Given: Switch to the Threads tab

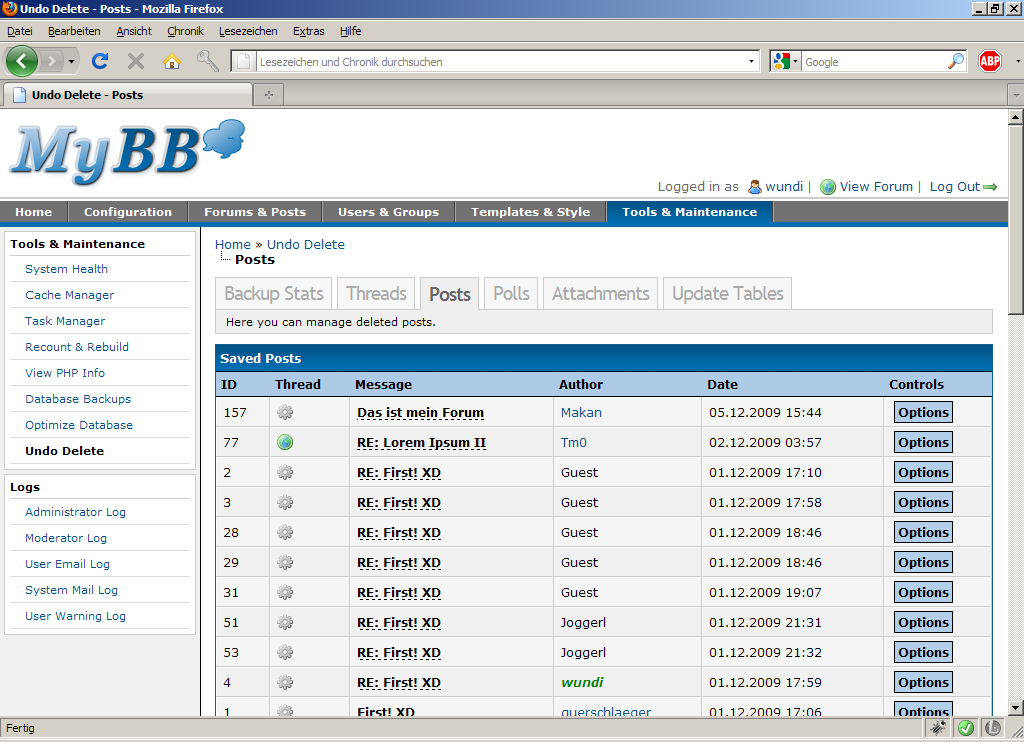Looking at the screenshot, I should pyautogui.click(x=376, y=293).
